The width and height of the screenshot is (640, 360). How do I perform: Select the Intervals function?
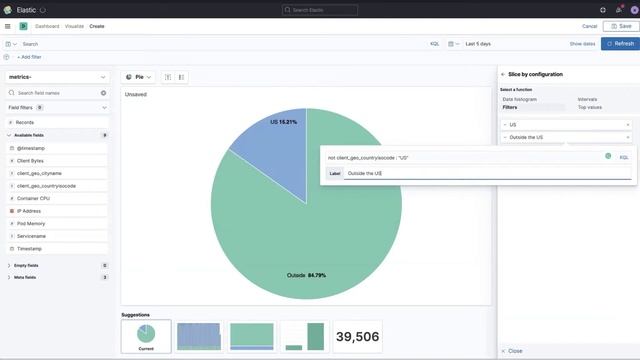tap(587, 99)
